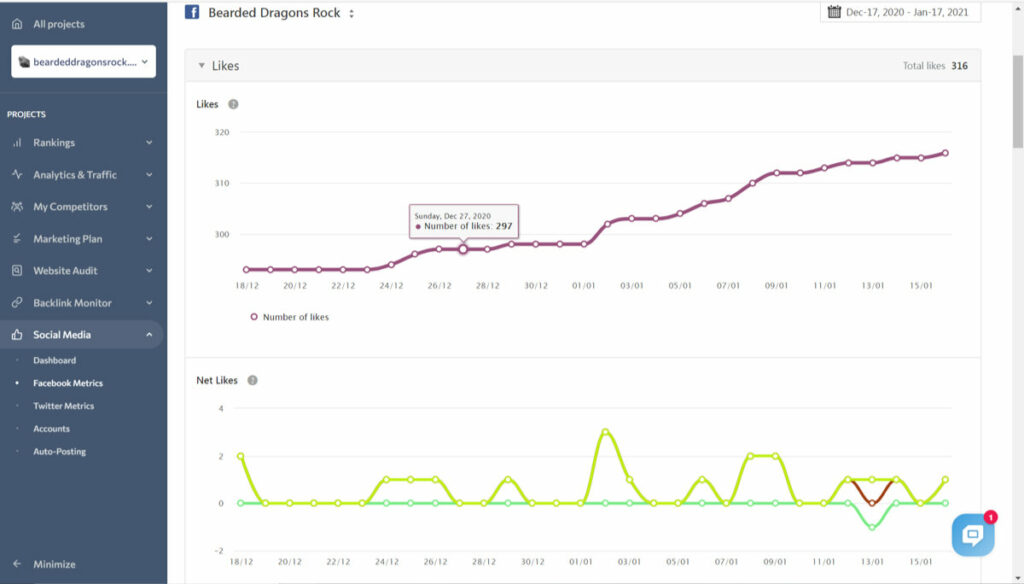Click the Marketing Plan checklist icon
The width and height of the screenshot is (1024, 584).
tap(18, 238)
